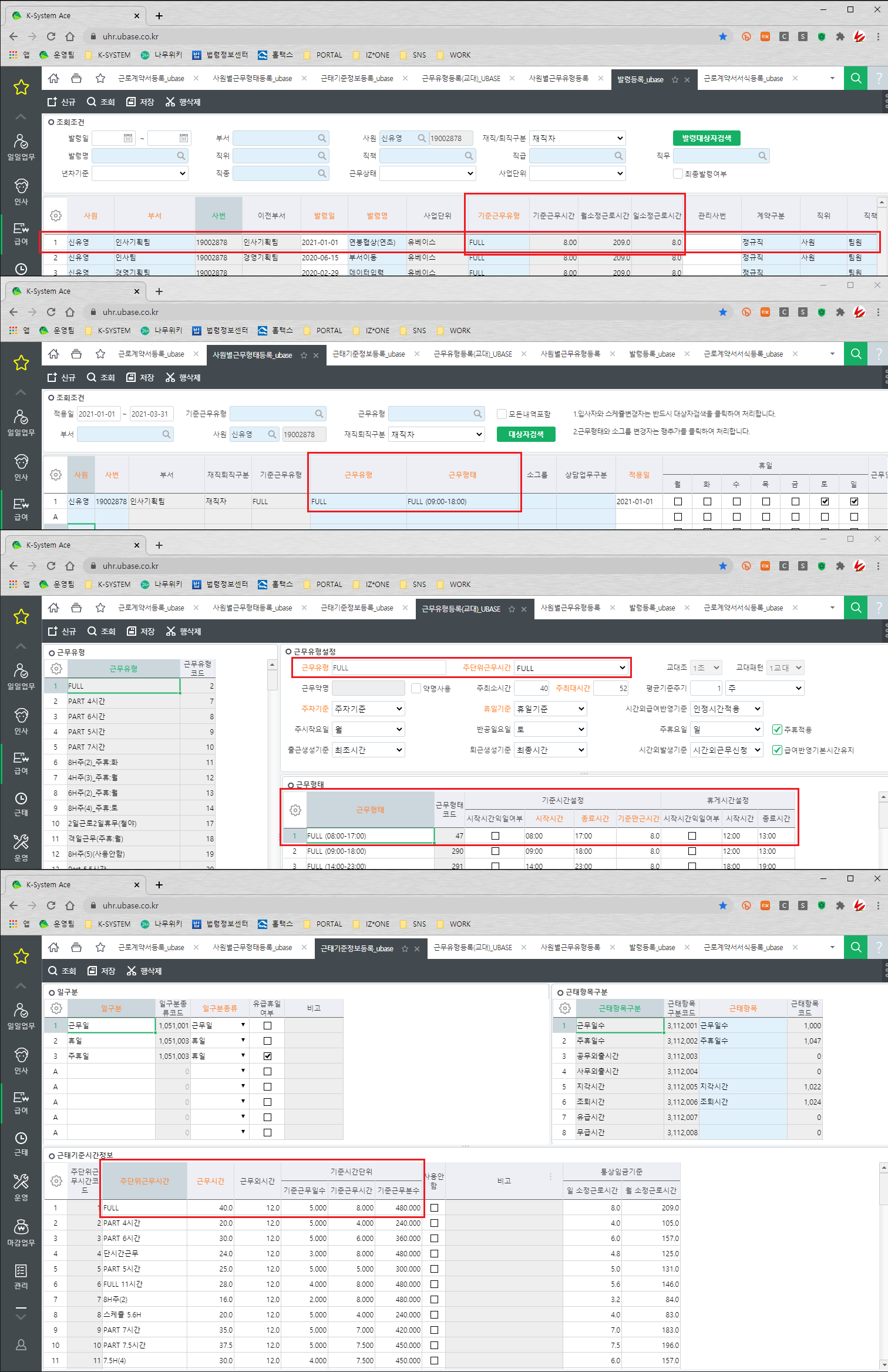888x1372 pixels.
Task: Click gear icon of 근태항목구분 grid
Action: click(565, 1008)
